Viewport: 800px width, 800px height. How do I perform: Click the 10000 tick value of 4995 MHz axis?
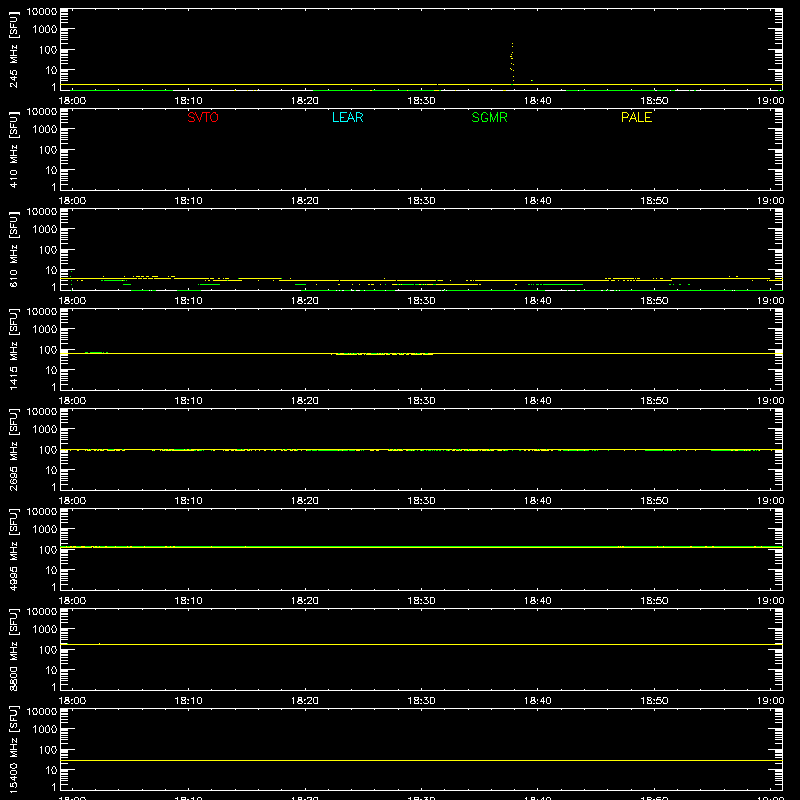42,512
